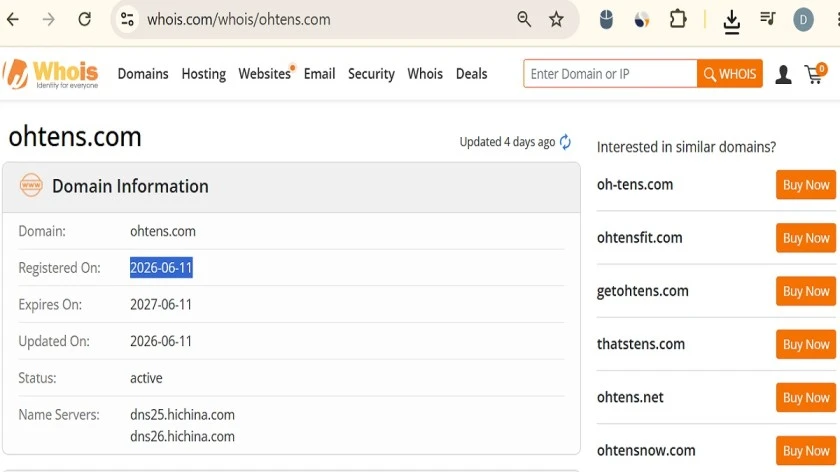Click the ohtensnow.com domain suggestion
Viewport: 840px width, 472px height.
tap(646, 451)
